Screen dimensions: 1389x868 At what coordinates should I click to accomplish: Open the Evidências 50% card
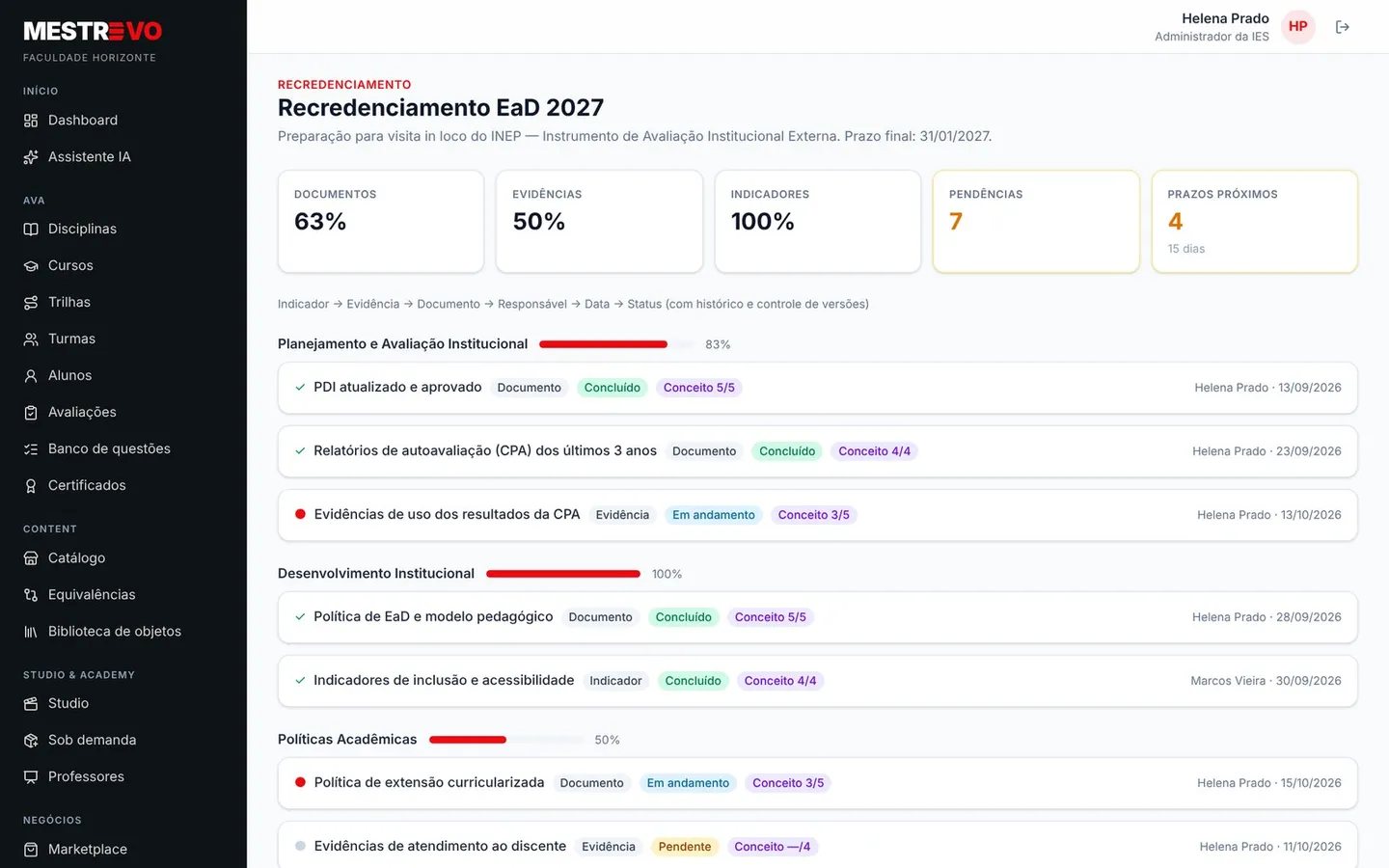pyautogui.click(x=599, y=222)
